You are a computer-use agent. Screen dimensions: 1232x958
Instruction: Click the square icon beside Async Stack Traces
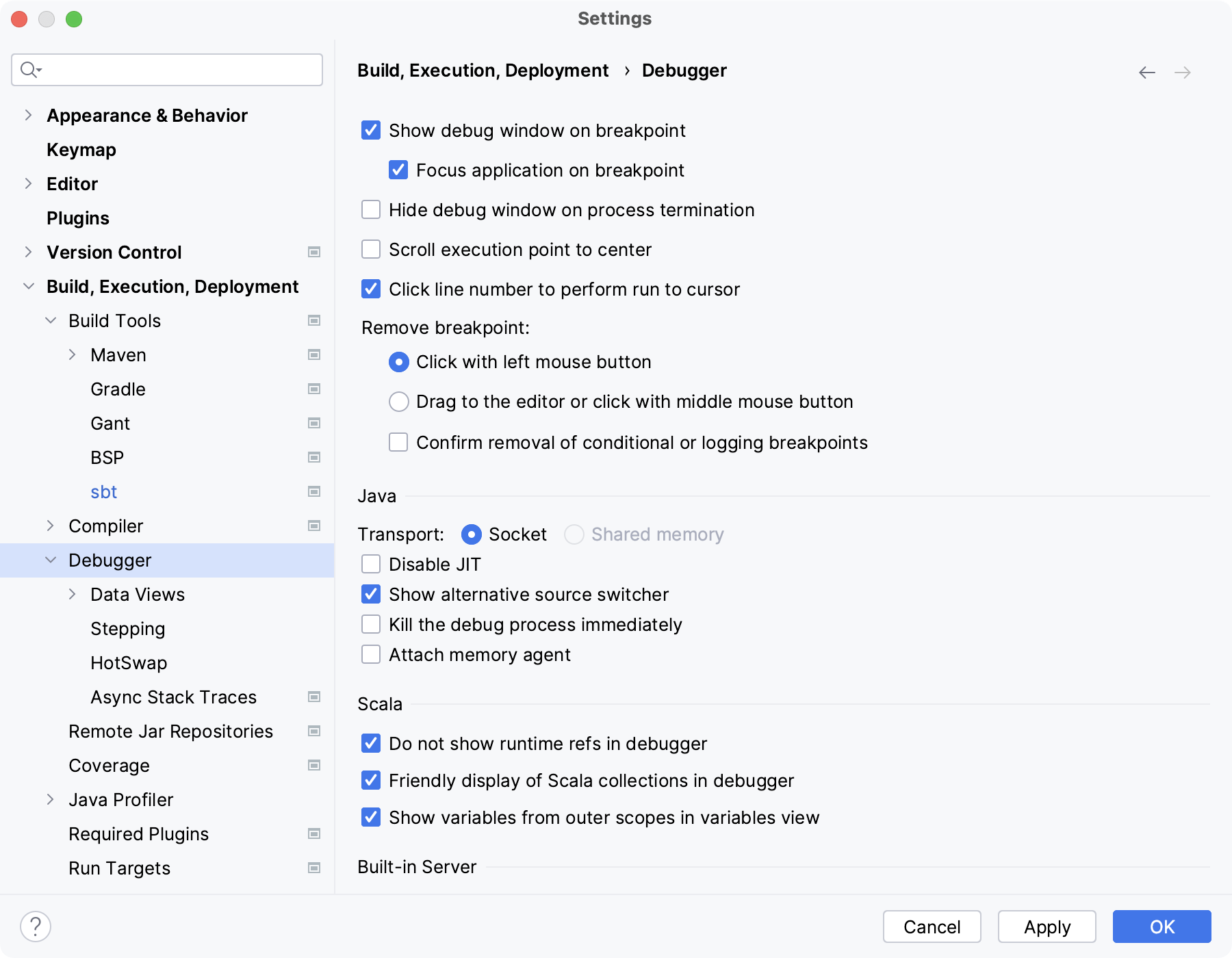(314, 697)
